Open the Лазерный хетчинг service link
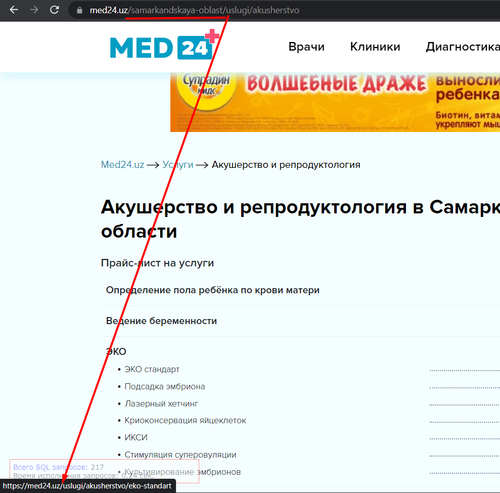This screenshot has width=500, height=493. pos(161,404)
